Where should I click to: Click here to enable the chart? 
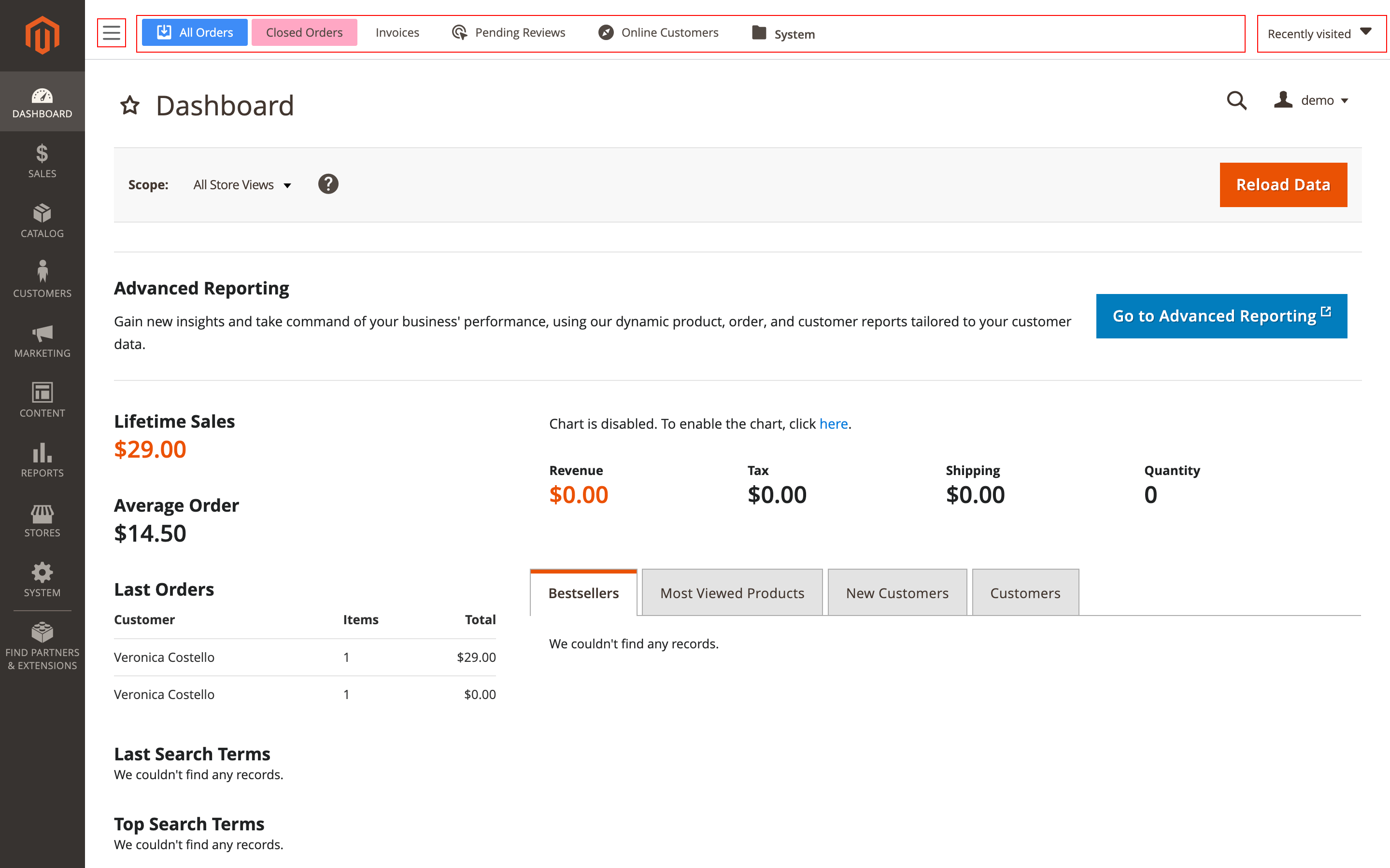pos(834,424)
